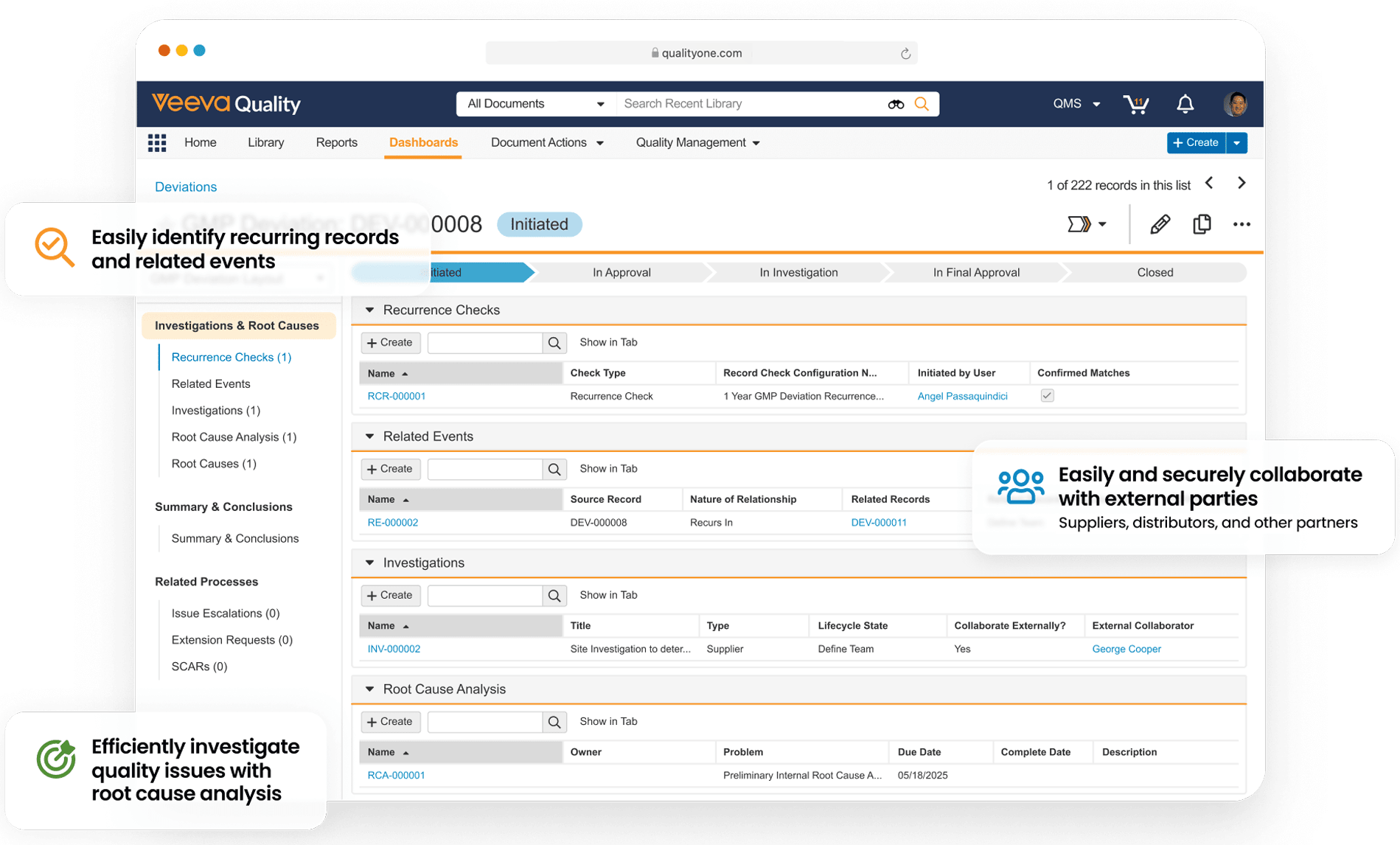
Task: Go to the Reports tab
Action: point(336,142)
